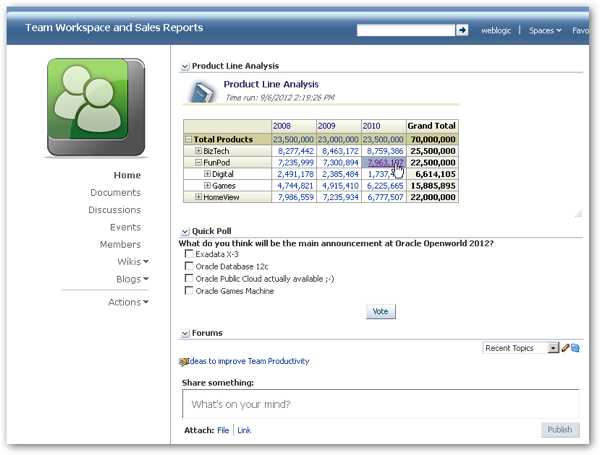
Task: Click the 2008 column header
Action: pyautogui.click(x=282, y=126)
